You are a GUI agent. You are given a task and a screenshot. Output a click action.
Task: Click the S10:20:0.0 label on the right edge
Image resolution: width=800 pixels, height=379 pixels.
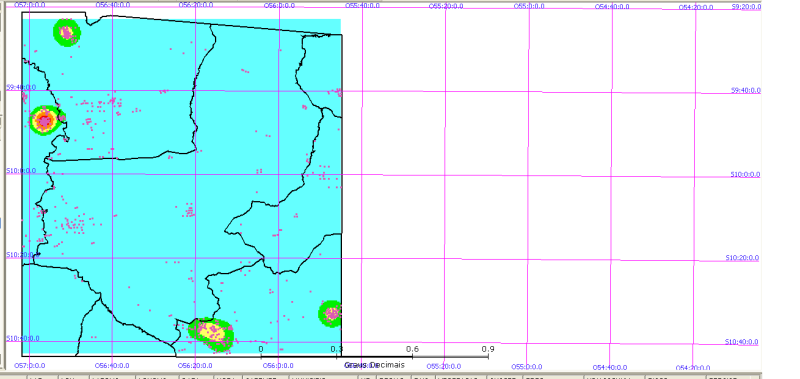coord(742,258)
